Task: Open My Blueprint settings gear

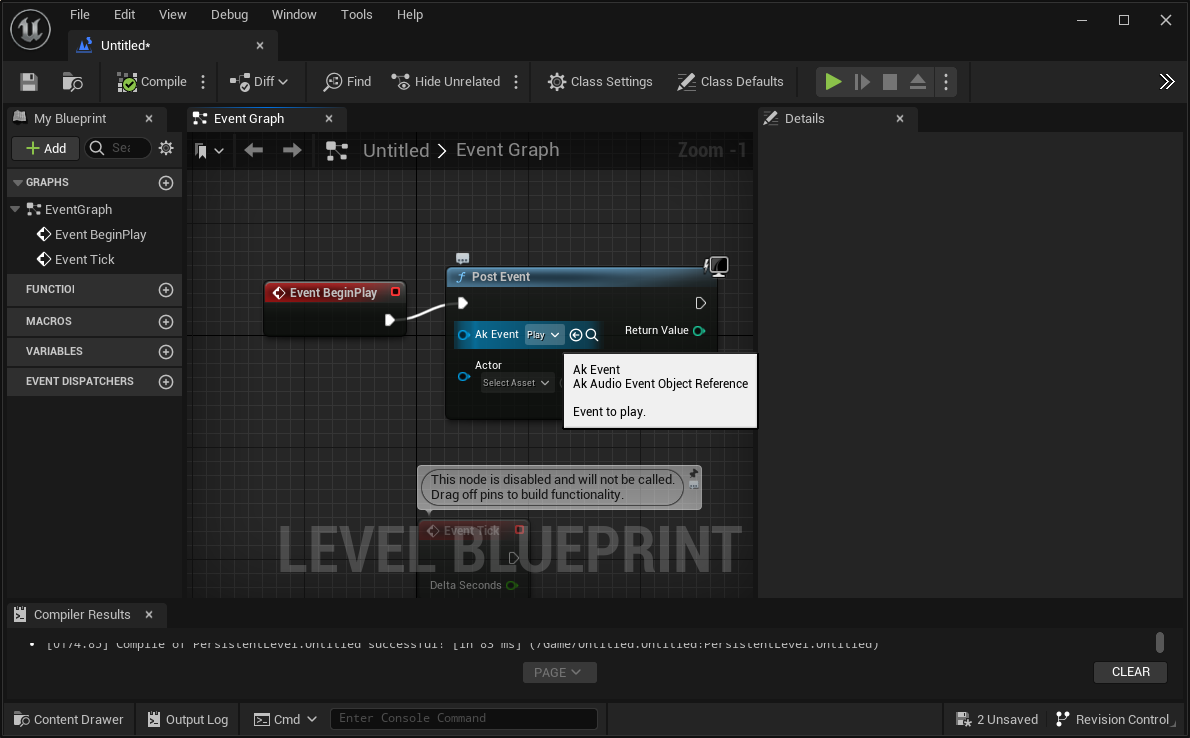Action: [x=166, y=148]
